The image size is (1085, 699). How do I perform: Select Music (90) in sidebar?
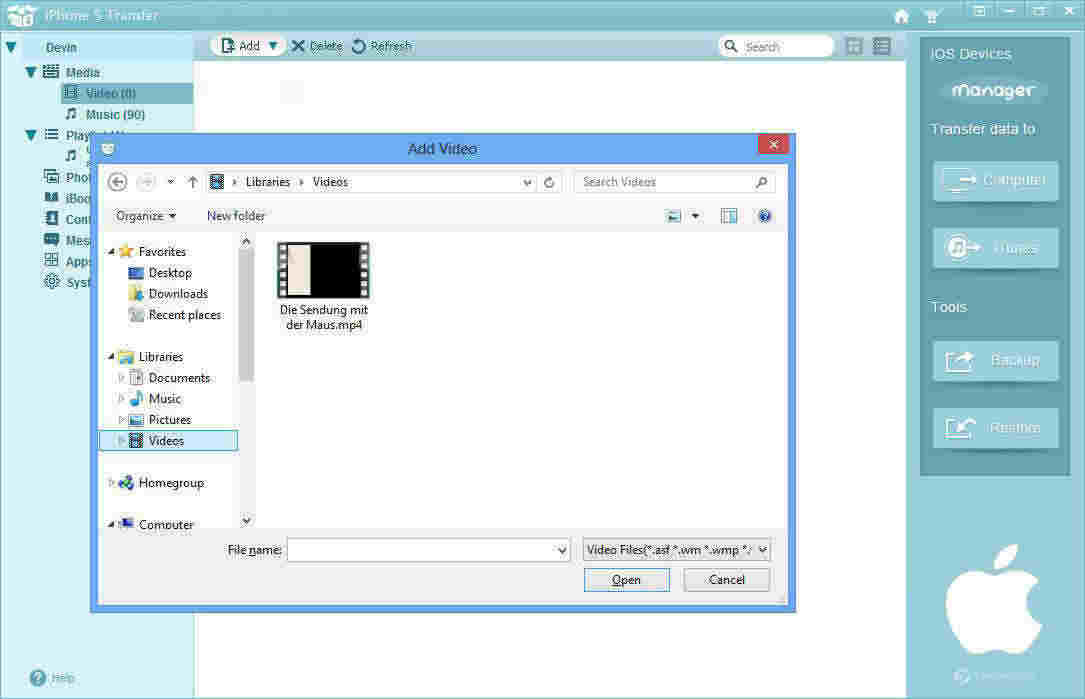[115, 115]
